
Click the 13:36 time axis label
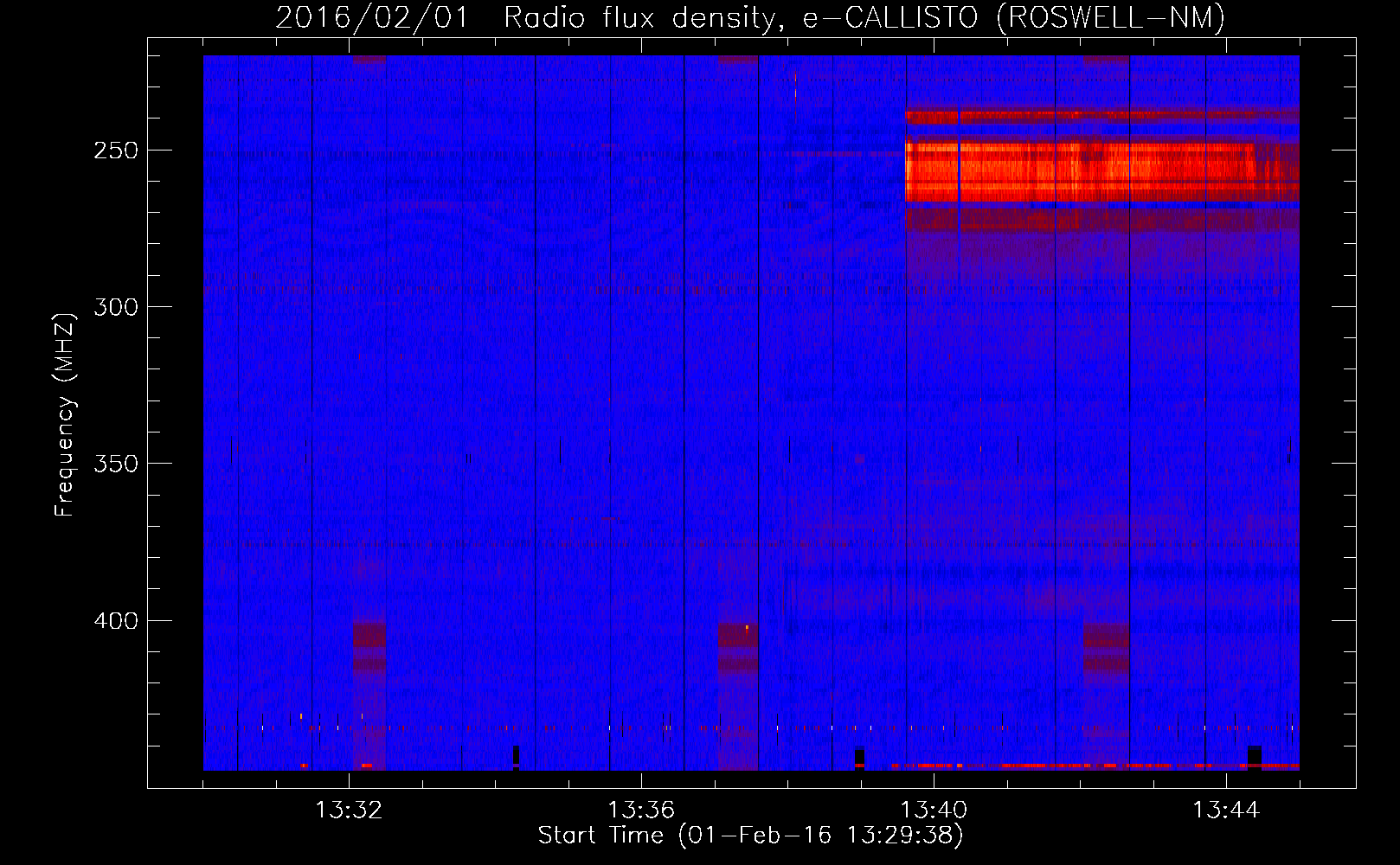pos(641,811)
